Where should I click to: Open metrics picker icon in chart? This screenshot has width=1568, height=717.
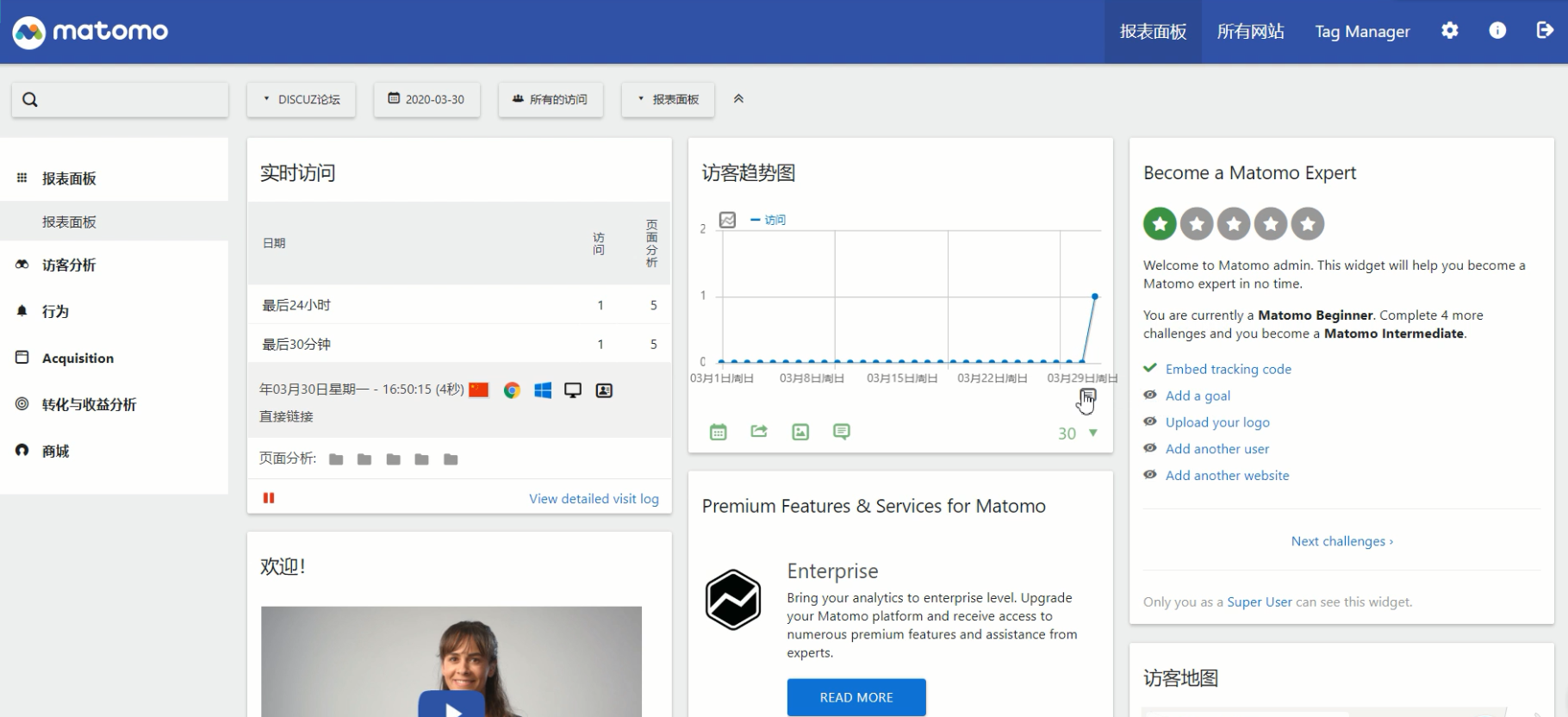pos(728,220)
